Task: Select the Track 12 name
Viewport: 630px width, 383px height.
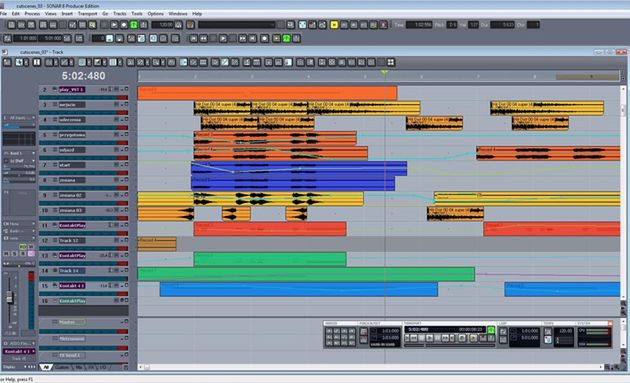Action: (72, 240)
